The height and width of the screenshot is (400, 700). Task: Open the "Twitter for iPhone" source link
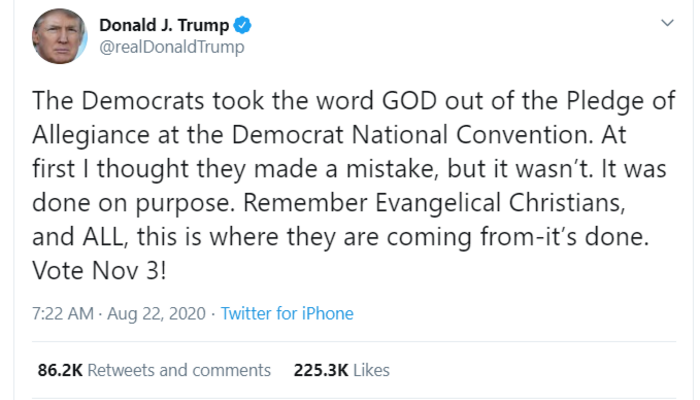pyautogui.click(x=287, y=313)
